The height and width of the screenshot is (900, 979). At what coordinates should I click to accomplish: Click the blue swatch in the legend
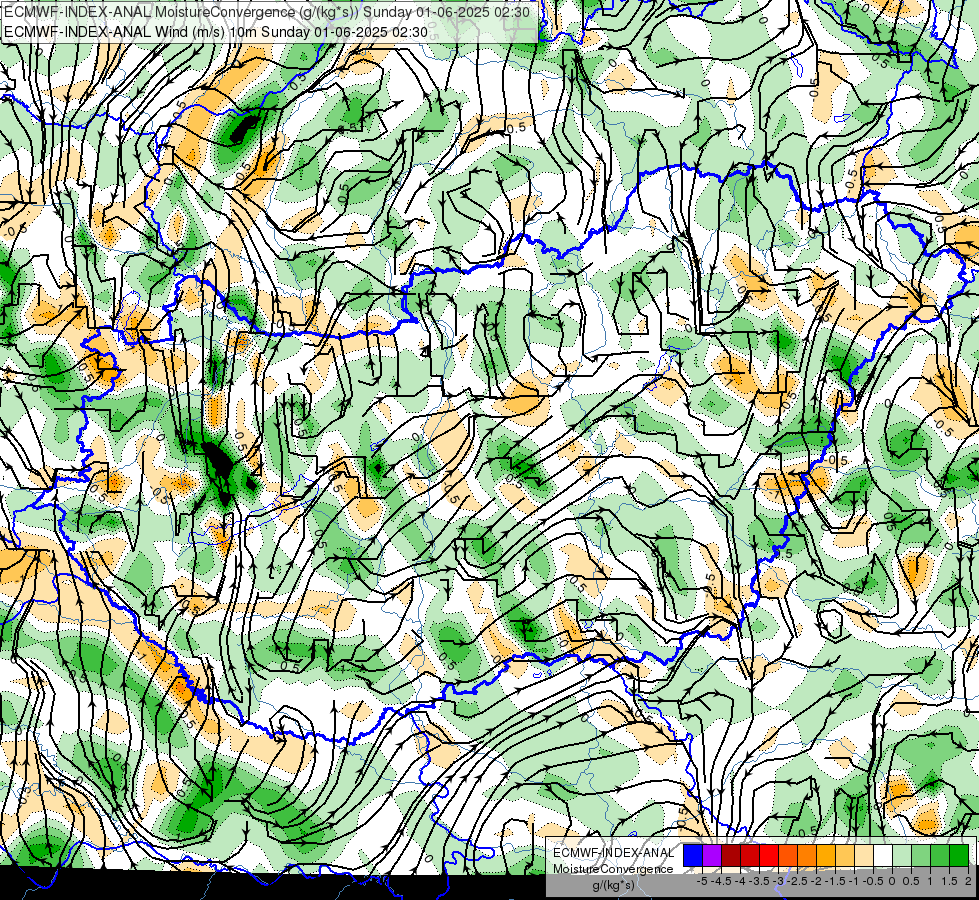click(x=693, y=855)
